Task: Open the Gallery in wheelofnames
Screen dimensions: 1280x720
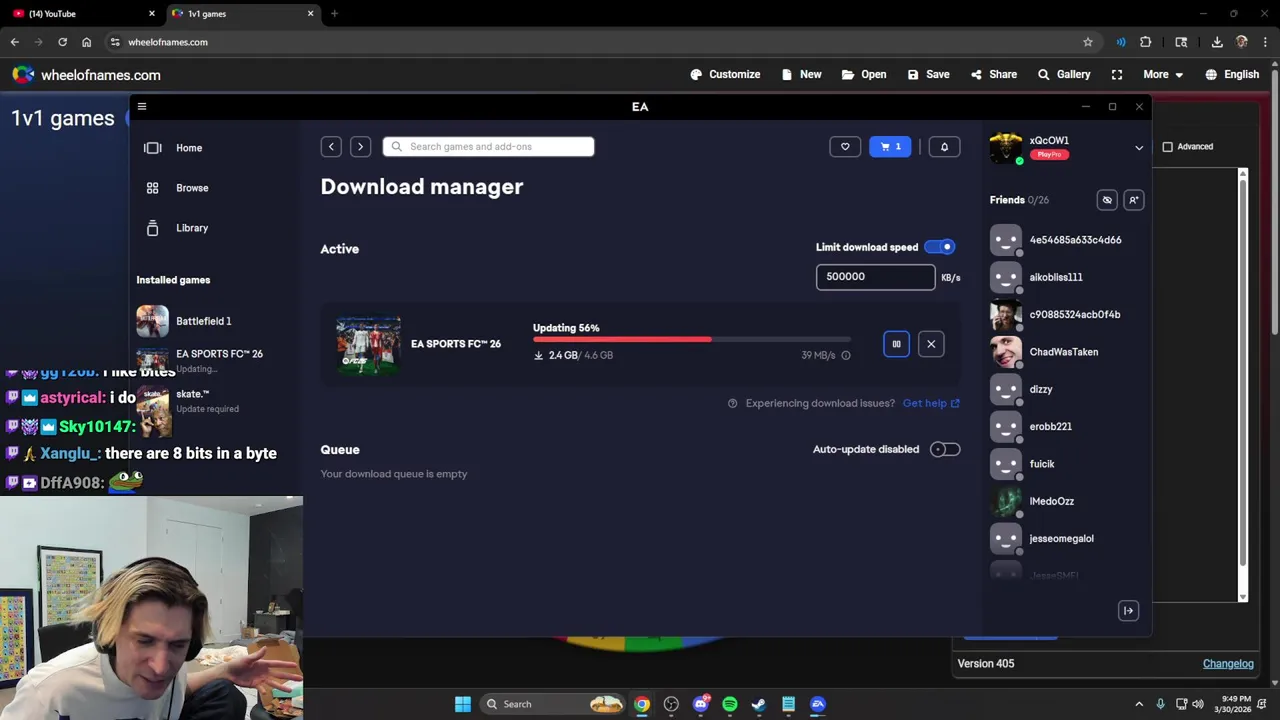Action: (x=1064, y=75)
